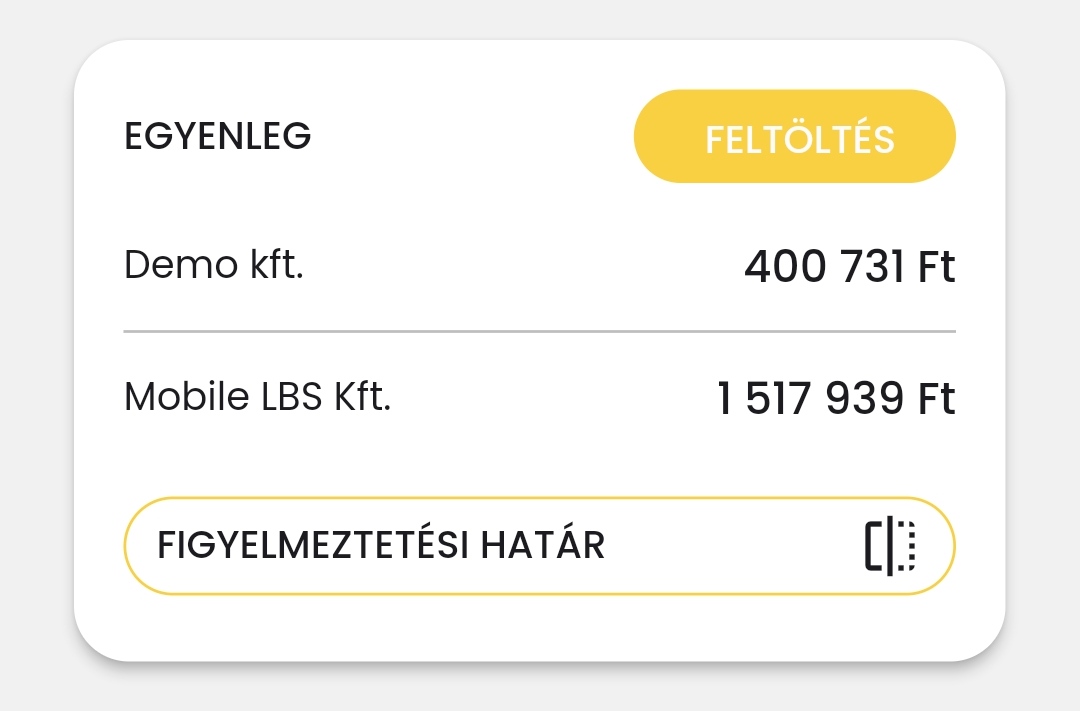Click the 400 731 Ft balance
The height and width of the screenshot is (711, 1080).
pos(849,267)
